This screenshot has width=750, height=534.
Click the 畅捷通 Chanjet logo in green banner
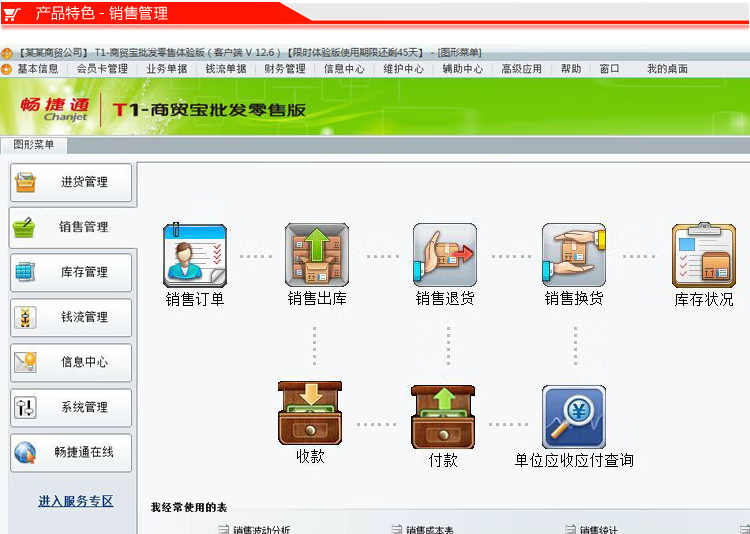(55, 109)
